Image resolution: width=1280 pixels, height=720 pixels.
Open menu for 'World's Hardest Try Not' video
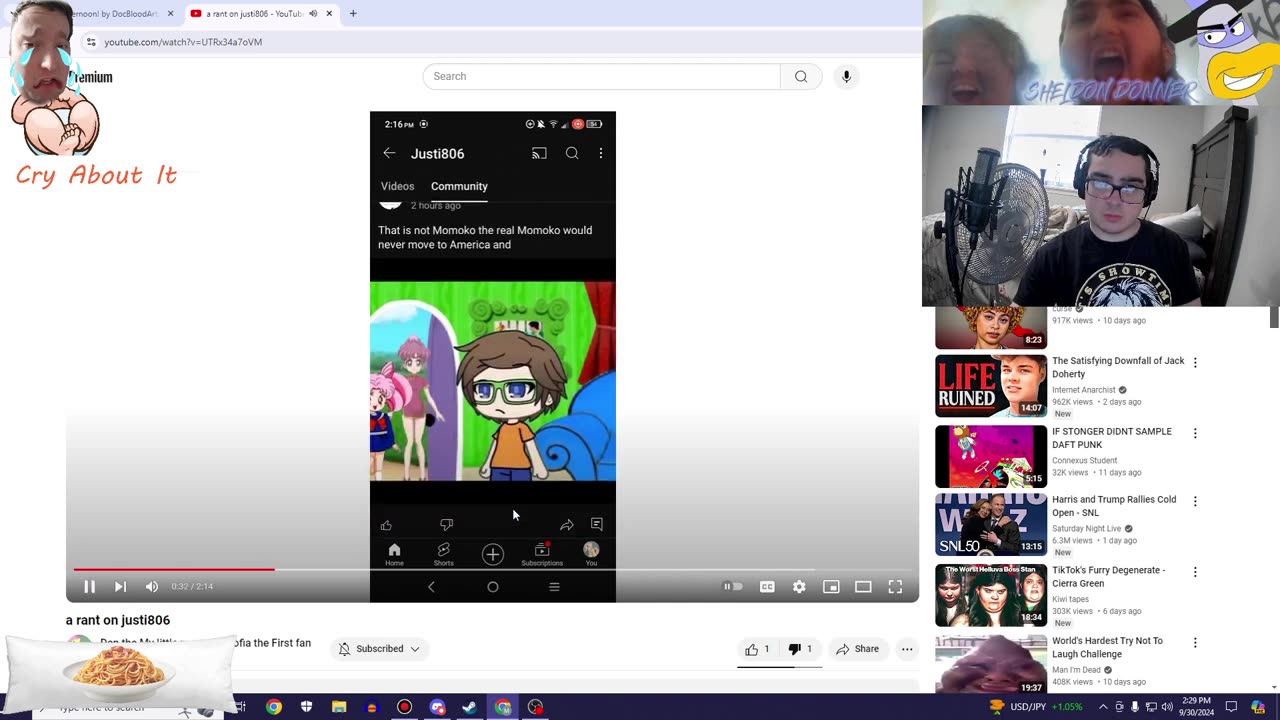point(1195,643)
